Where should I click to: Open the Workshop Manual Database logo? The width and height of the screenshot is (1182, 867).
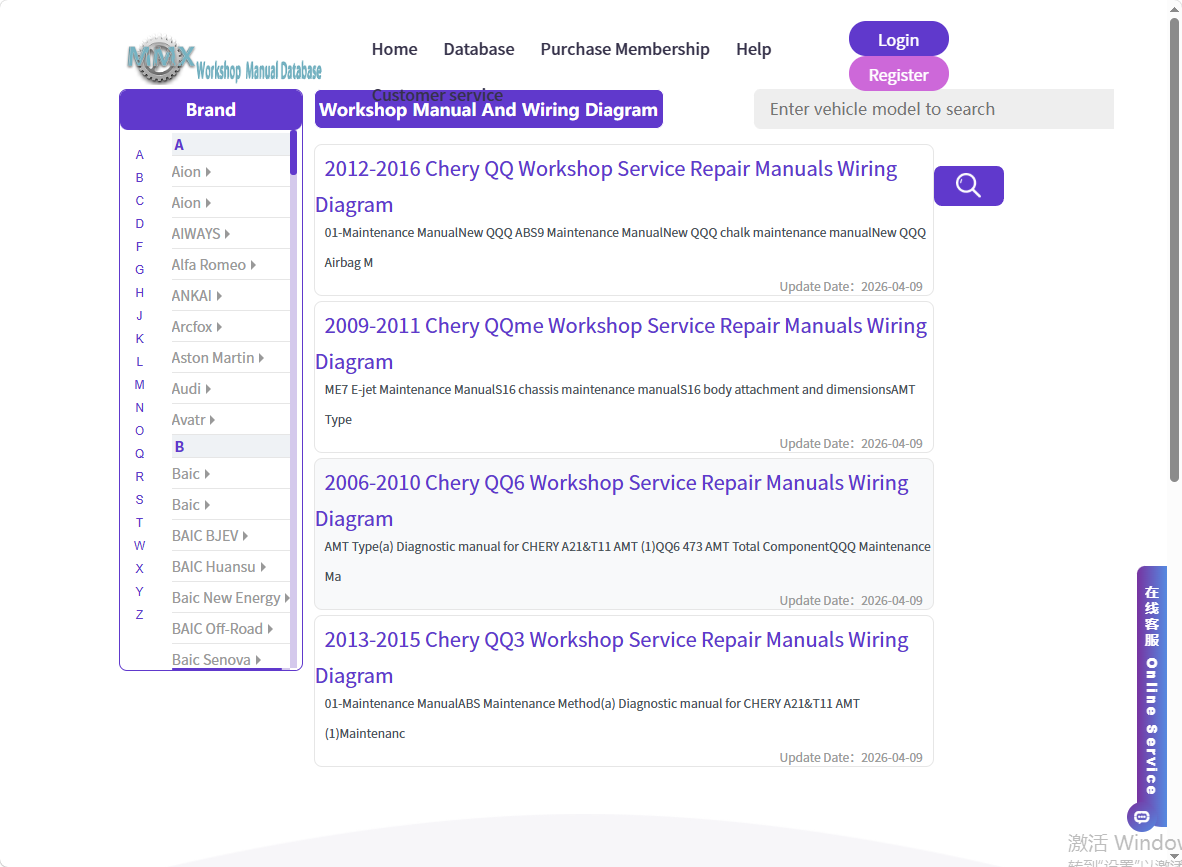(225, 60)
